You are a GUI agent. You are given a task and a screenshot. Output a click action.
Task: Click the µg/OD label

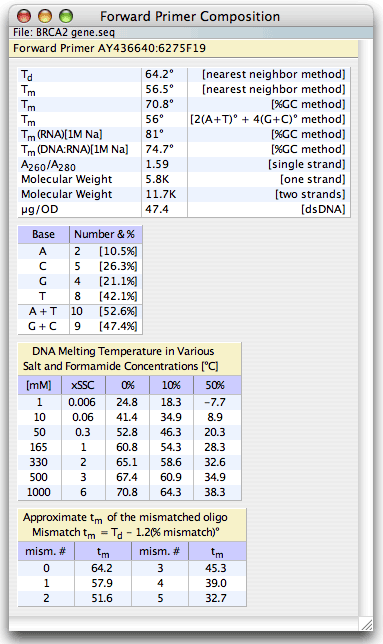(39, 209)
